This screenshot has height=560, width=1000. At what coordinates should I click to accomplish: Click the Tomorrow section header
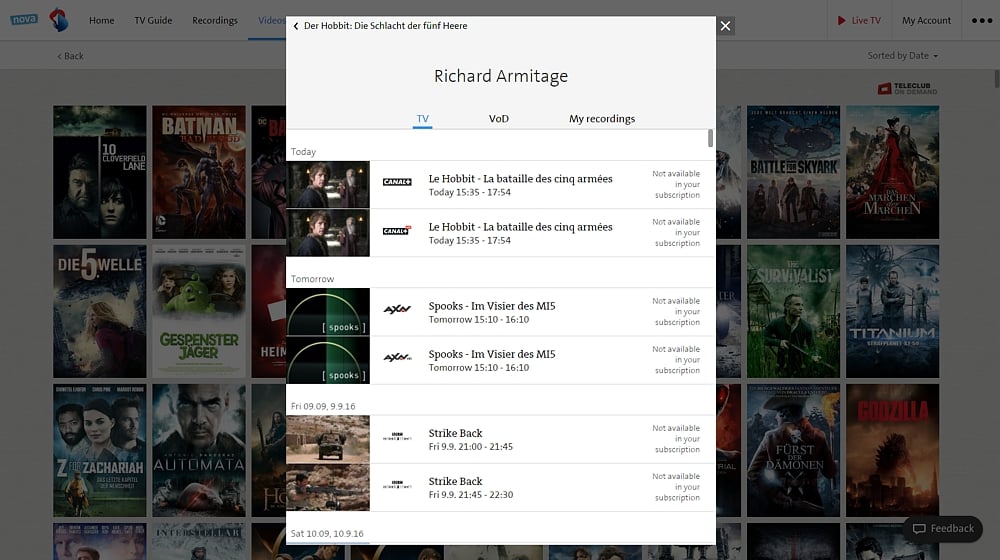[312, 279]
